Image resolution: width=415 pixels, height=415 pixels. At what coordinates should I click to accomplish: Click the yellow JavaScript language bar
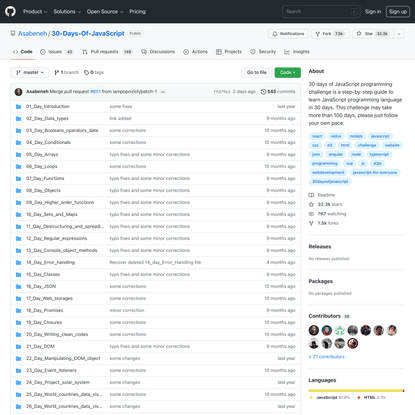click(355, 391)
